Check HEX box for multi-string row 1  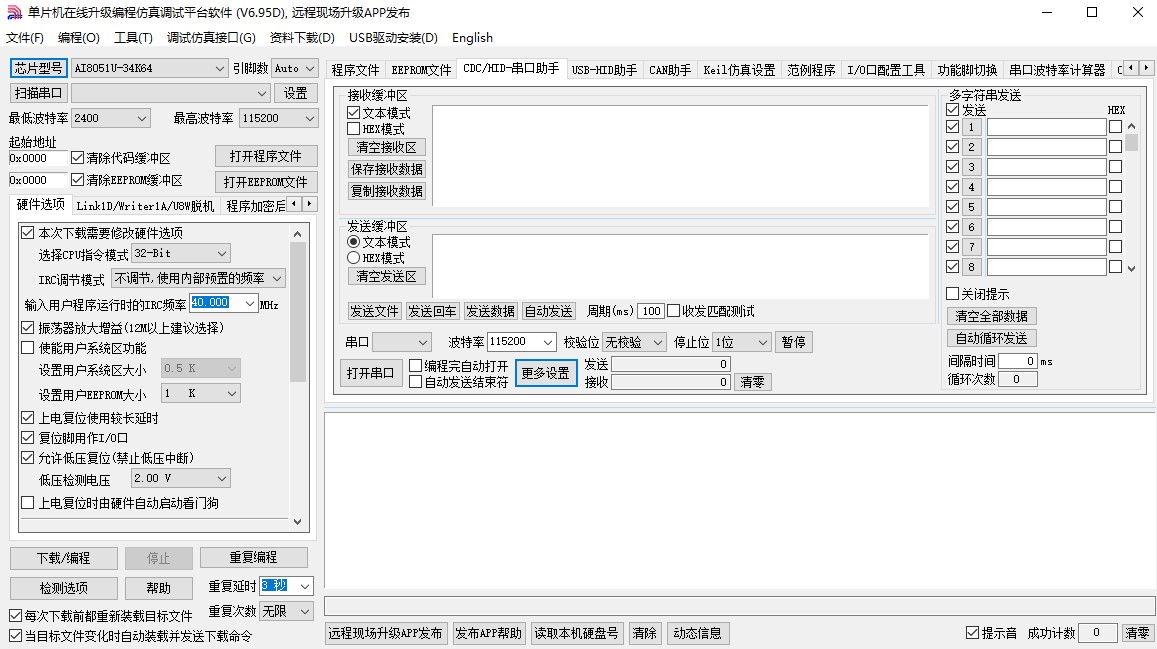click(x=1116, y=127)
